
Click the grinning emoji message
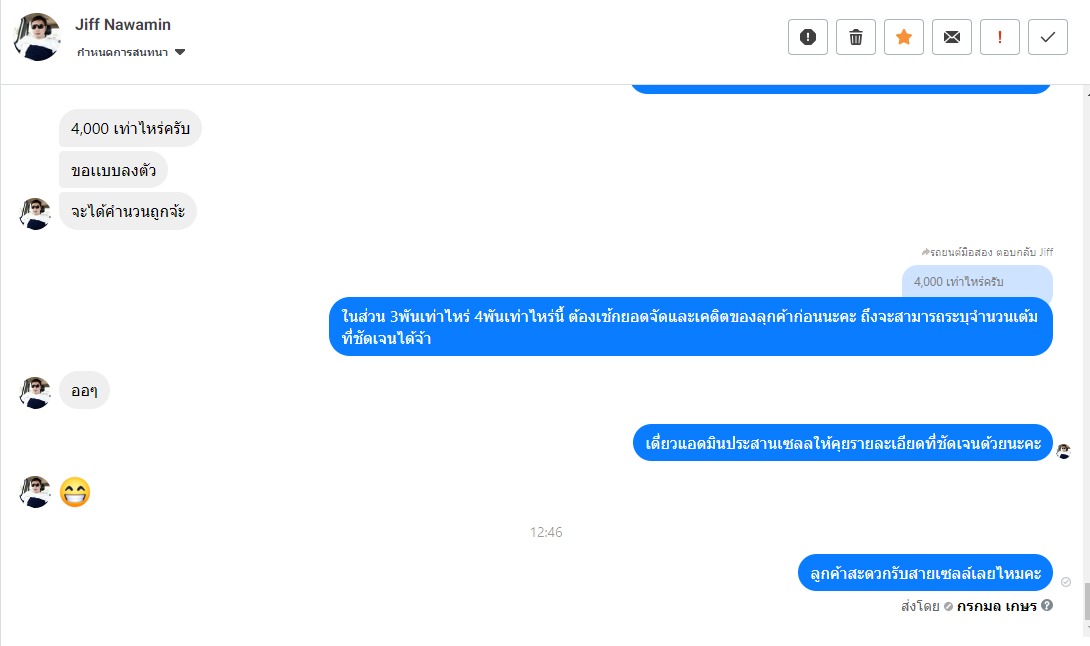pyautogui.click(x=75, y=492)
